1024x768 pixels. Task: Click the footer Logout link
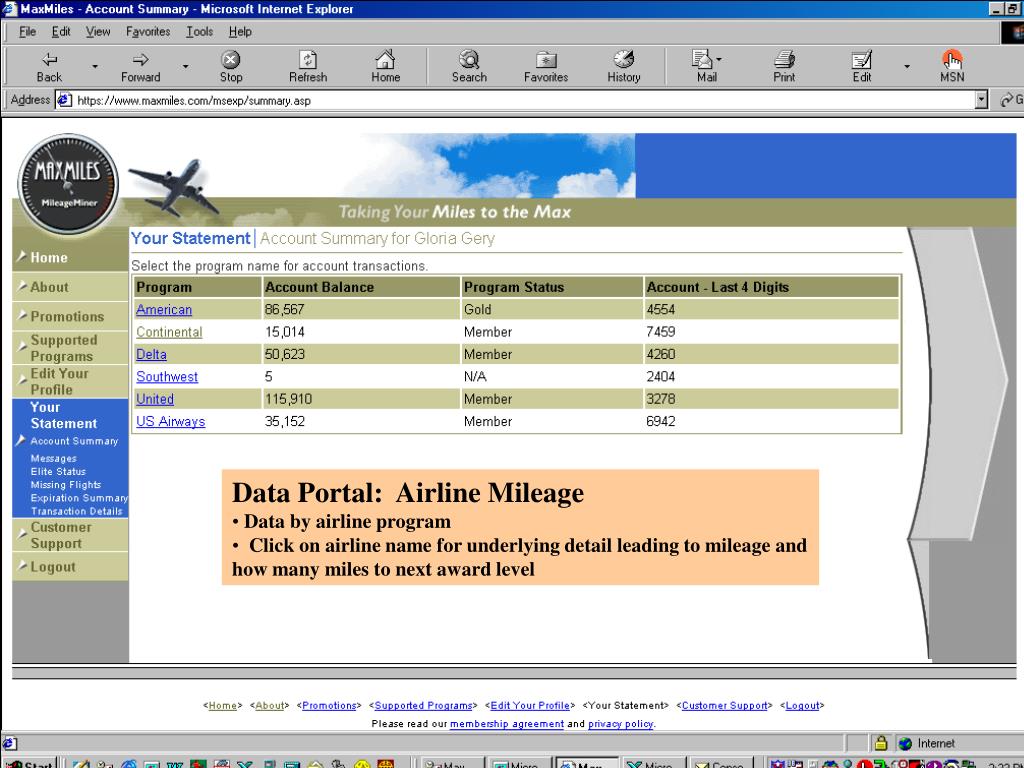pos(803,705)
